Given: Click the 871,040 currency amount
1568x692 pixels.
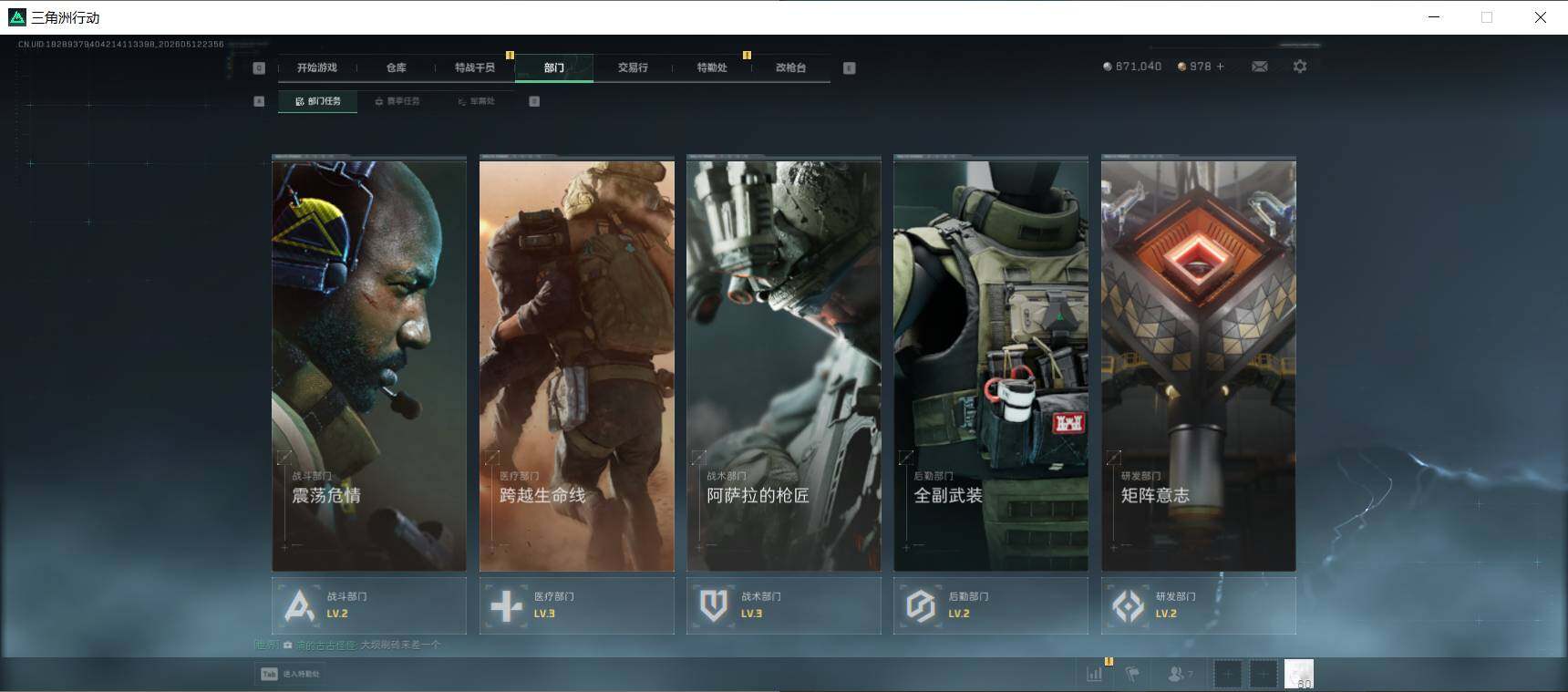Looking at the screenshot, I should [1139, 67].
